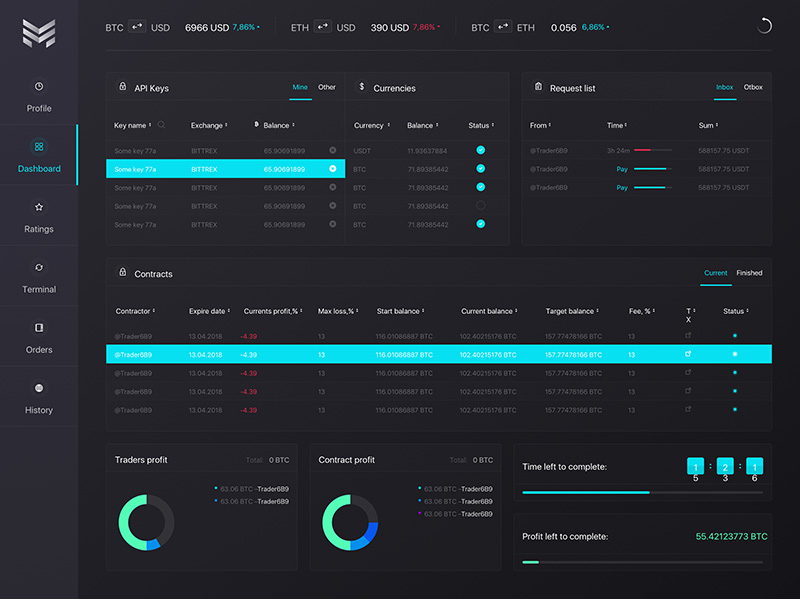Click the dollar icon on Currencies panel

pyautogui.click(x=361, y=88)
